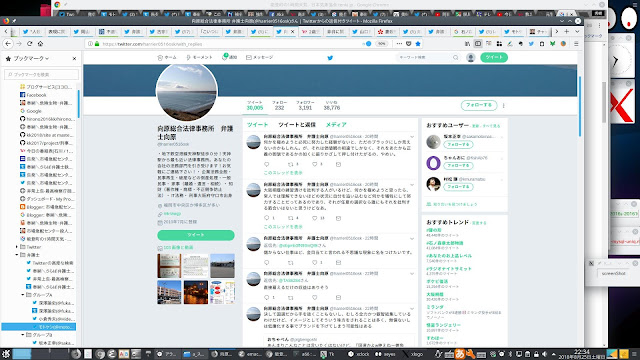Open a new Firefox tab with the plus button
The width and height of the screenshot is (640, 360).
tap(567, 31)
